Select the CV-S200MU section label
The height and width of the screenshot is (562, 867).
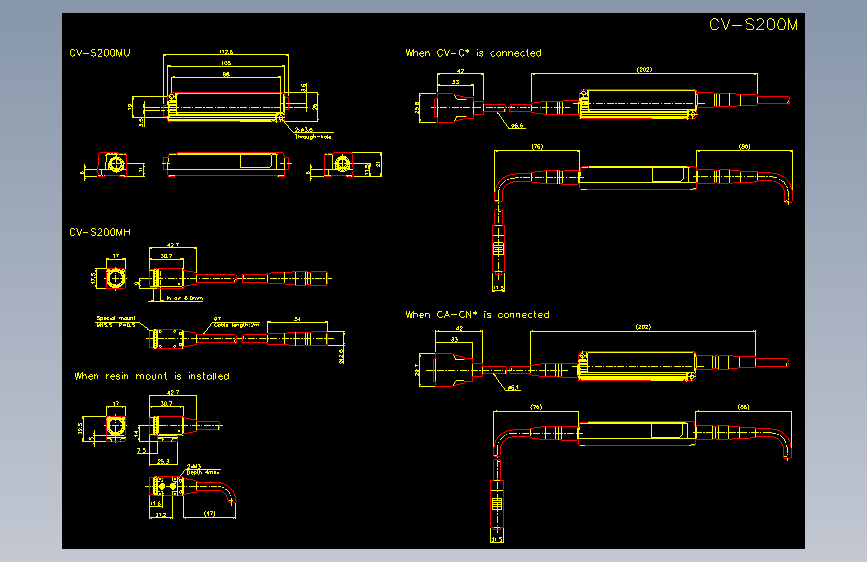(x=100, y=53)
